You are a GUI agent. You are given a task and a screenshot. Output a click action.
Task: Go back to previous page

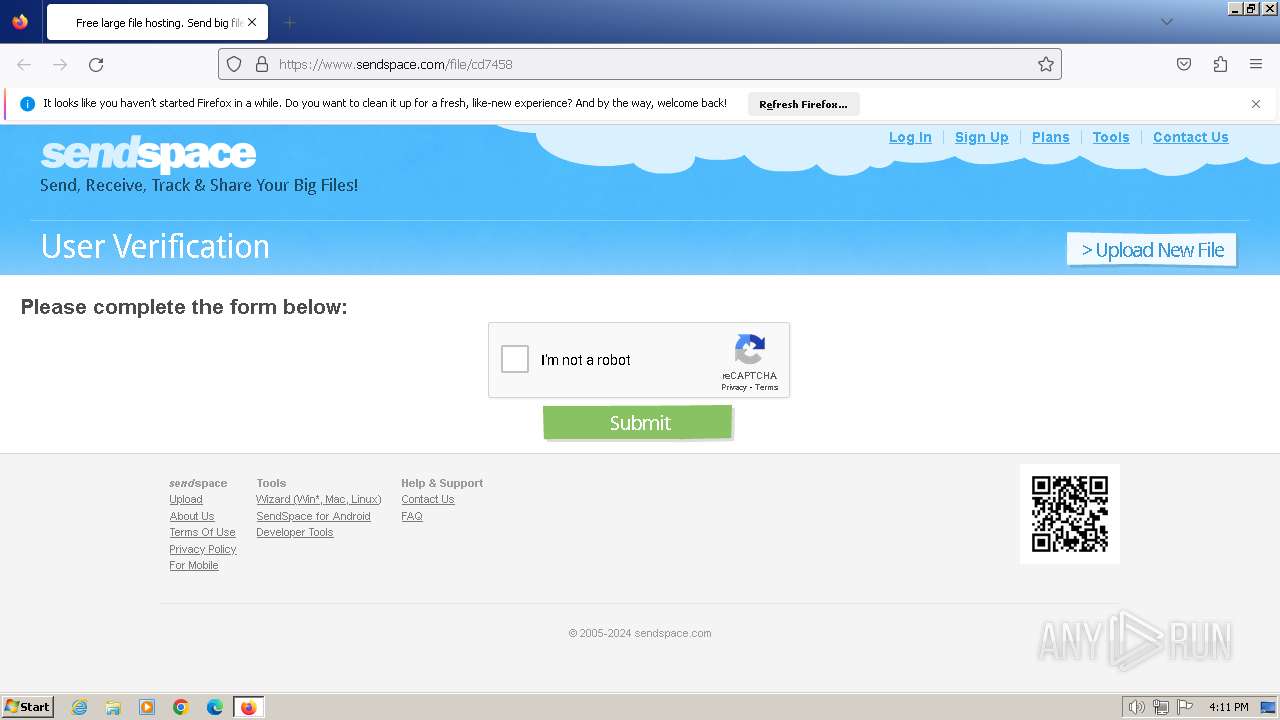tap(24, 64)
